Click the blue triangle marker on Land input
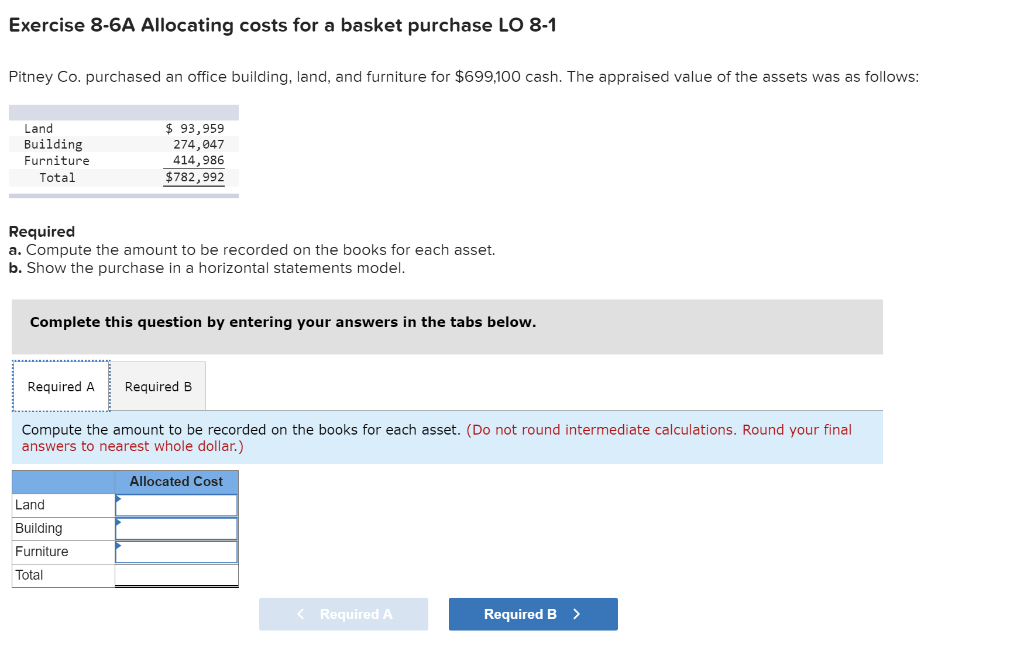1024x651 pixels. (x=120, y=498)
